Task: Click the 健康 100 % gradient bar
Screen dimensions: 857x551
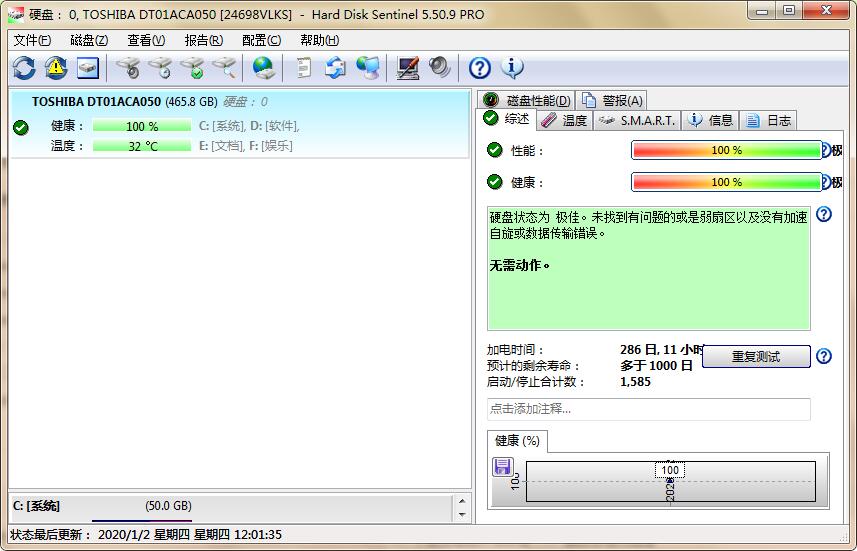Action: (726, 181)
